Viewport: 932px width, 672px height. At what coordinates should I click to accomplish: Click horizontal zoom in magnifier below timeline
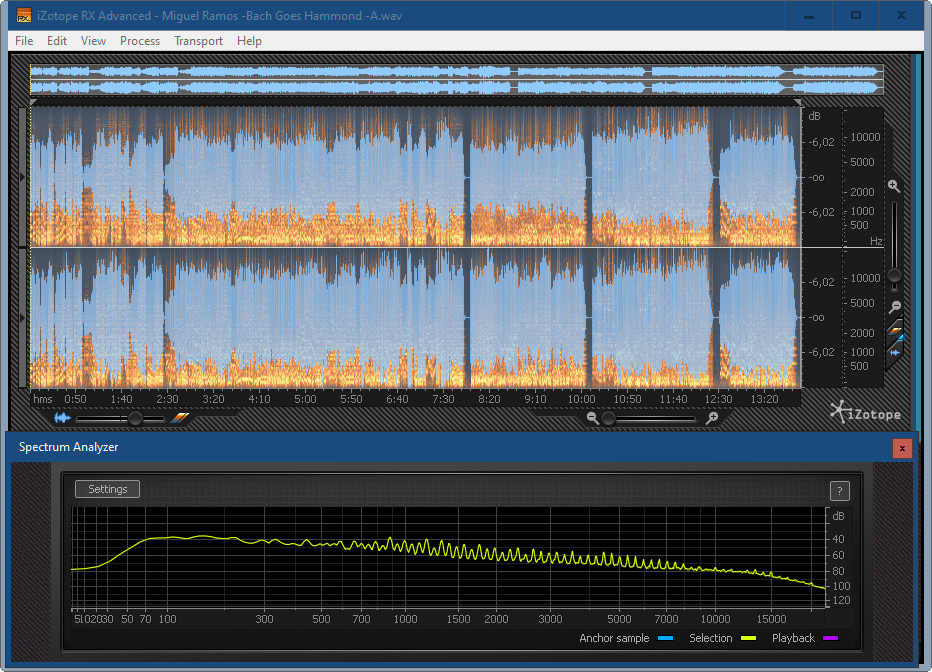(712, 418)
